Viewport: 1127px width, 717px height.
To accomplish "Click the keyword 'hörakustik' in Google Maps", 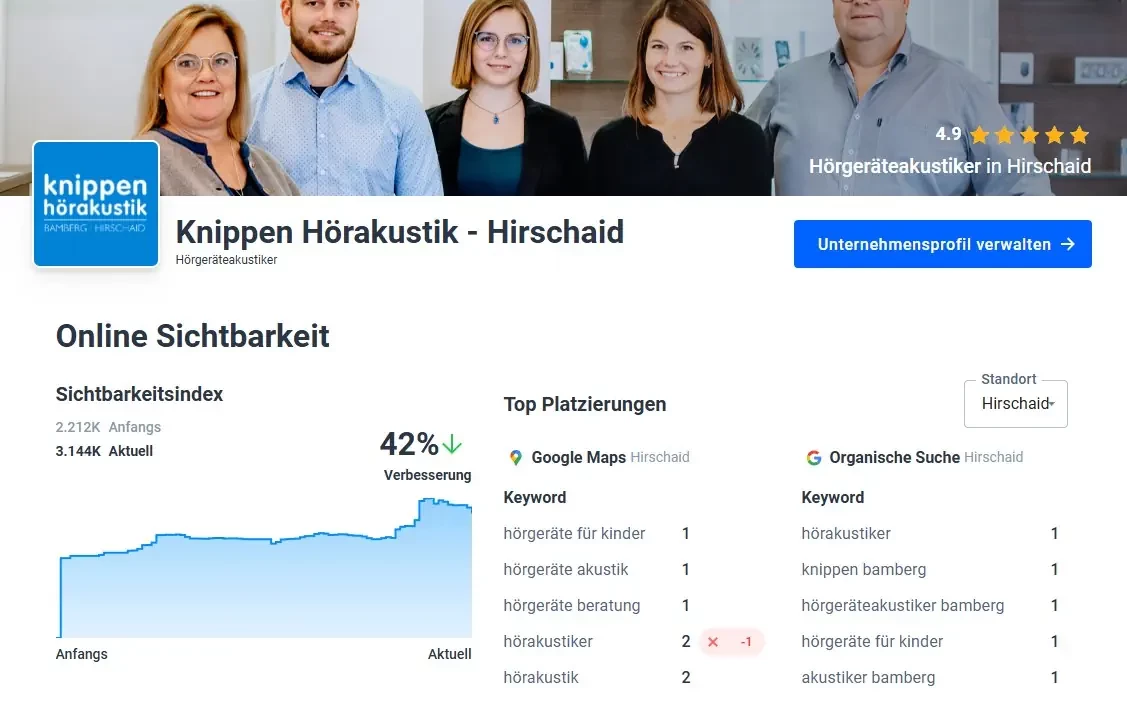I will 540,677.
